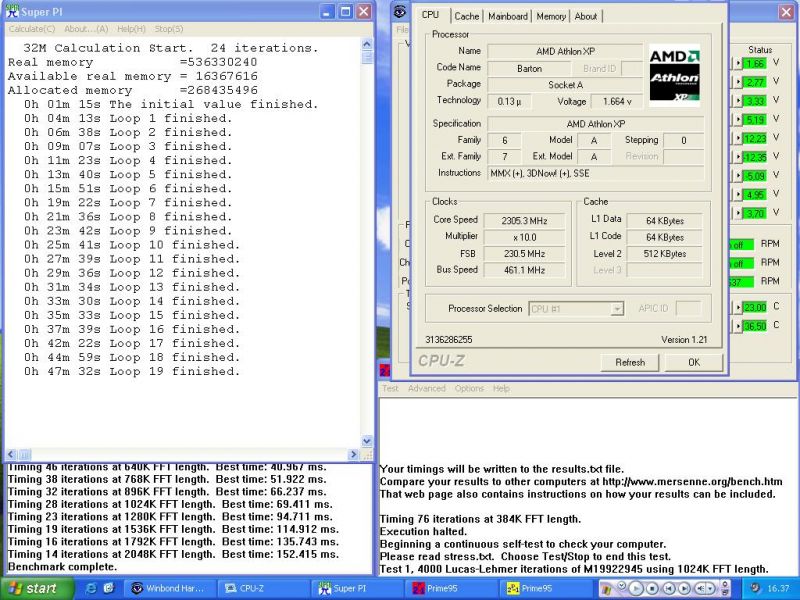The width and height of the screenshot is (800, 600).
Task: Click play in the taskbar media player
Action: [x=636, y=588]
